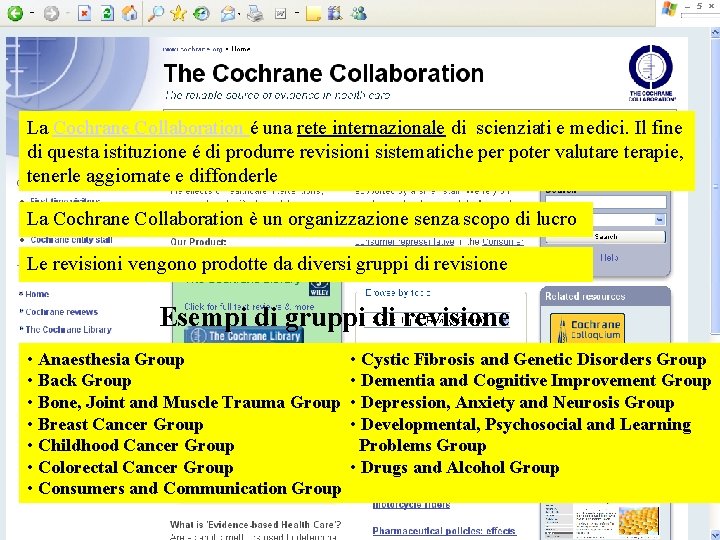Select the Breast Cancer Group entry
720x540 pixels.
120,424
